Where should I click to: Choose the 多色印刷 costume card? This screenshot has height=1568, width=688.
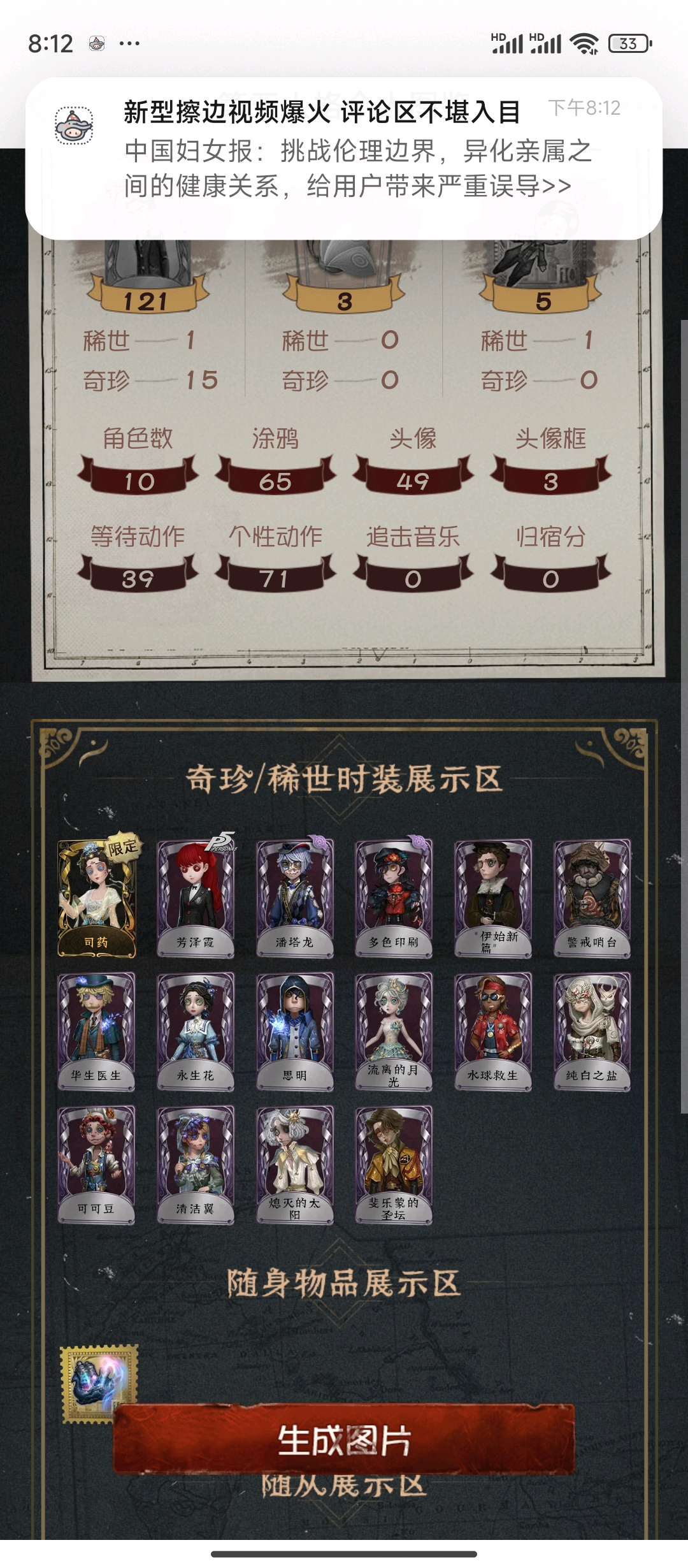[394, 899]
